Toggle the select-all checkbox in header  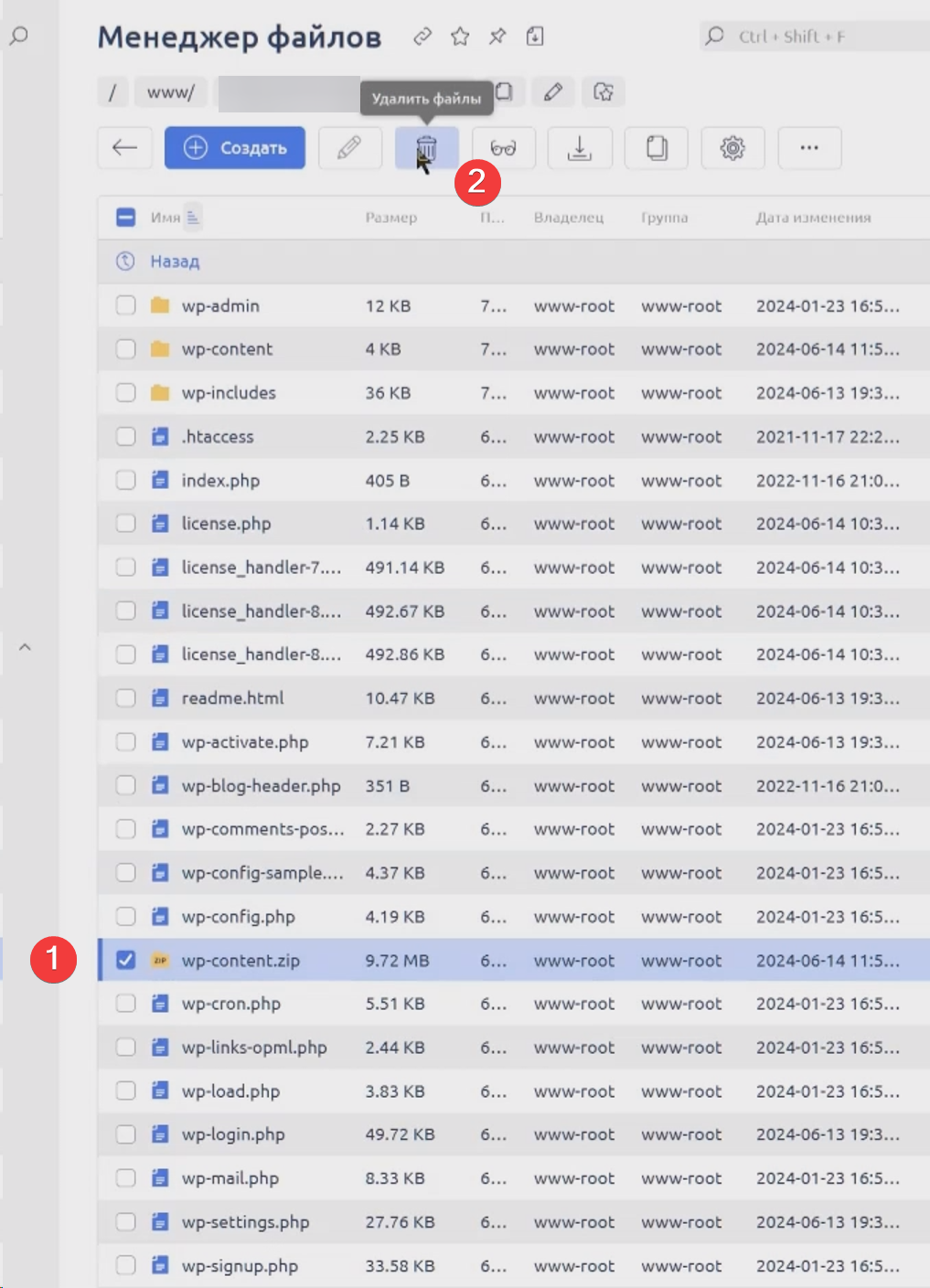tap(126, 218)
